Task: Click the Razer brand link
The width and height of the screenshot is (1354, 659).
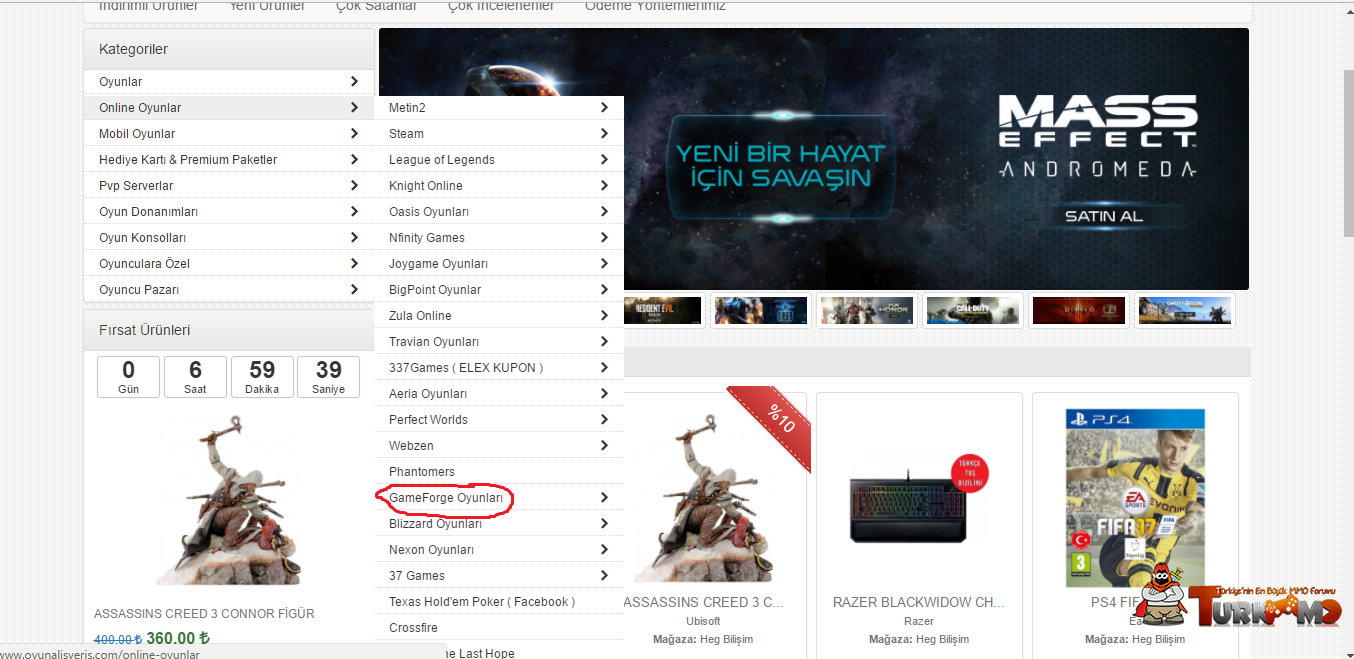Action: (x=919, y=621)
